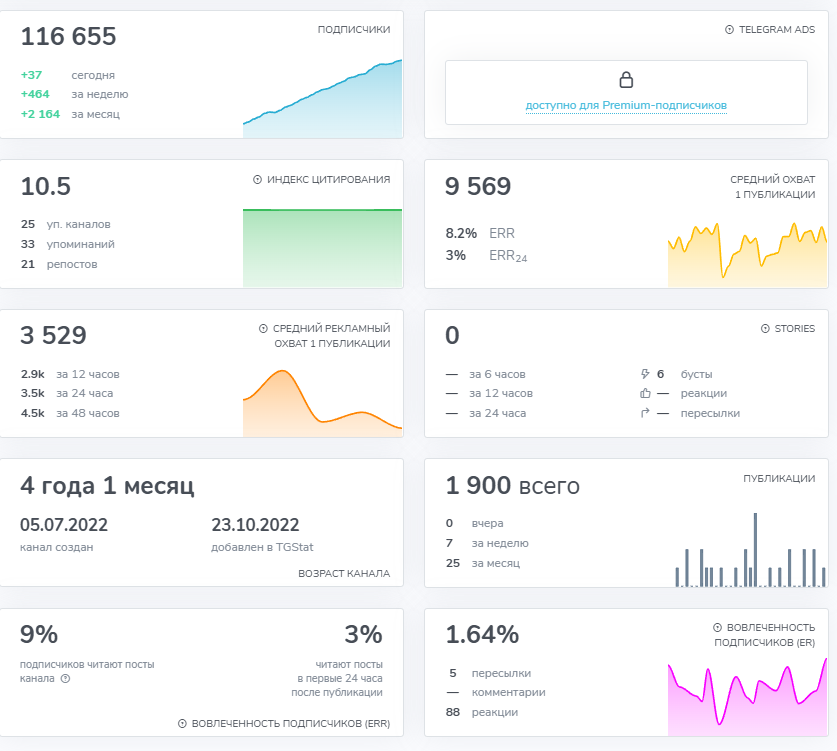Click the lock icon in Telegram Ads
Viewport: 837px width, 751px height.
(626, 80)
